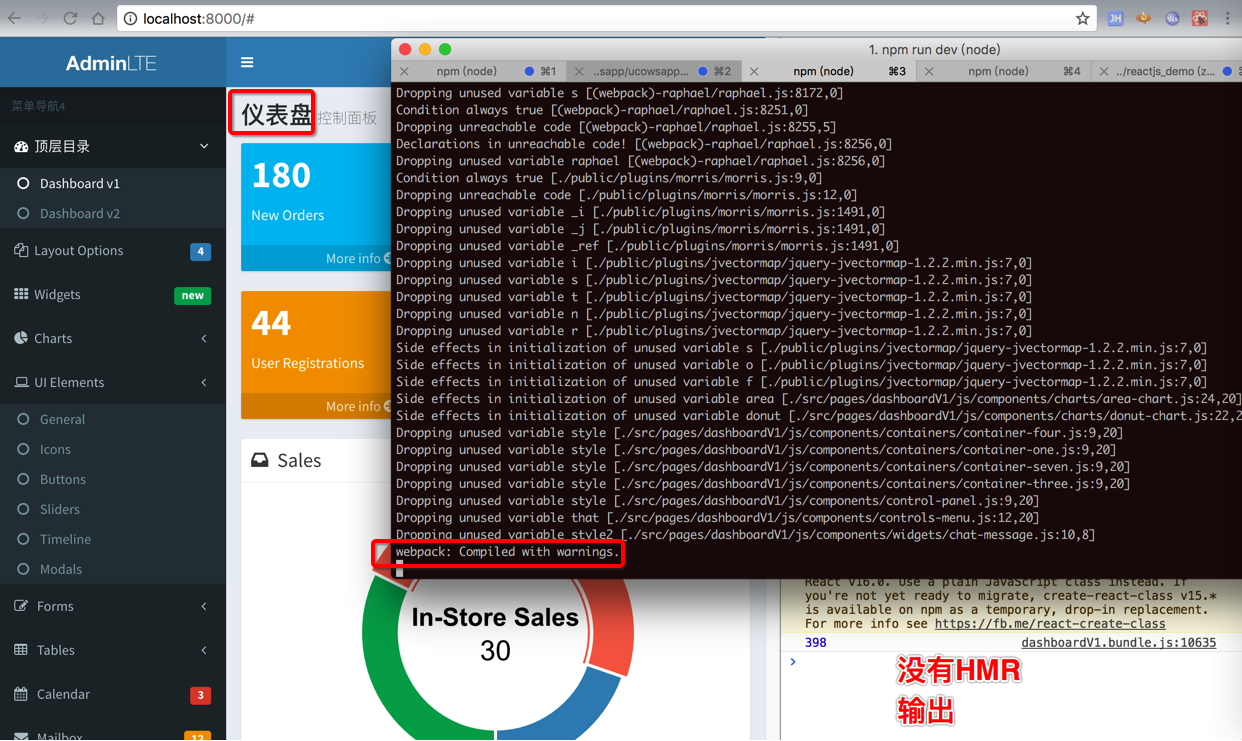
Task: Close the ⌘2 ucowsapp terminal tab
Action: pyautogui.click(x=579, y=72)
